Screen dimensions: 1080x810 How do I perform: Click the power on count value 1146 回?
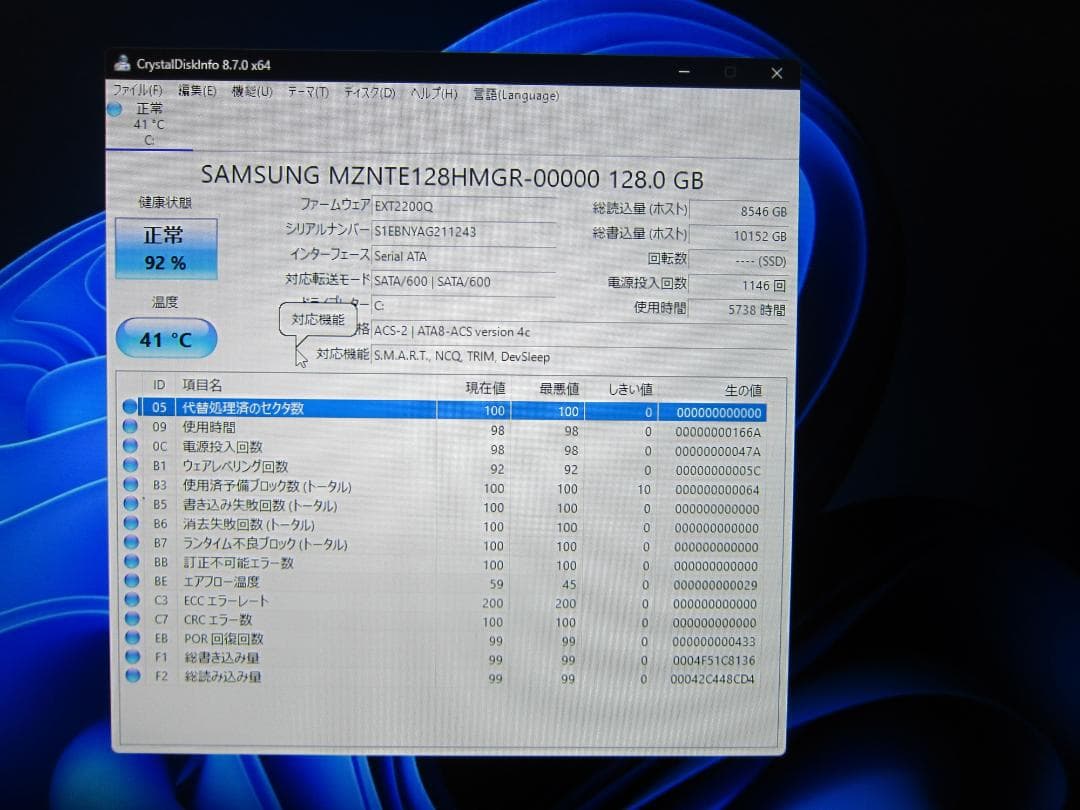[x=739, y=285]
